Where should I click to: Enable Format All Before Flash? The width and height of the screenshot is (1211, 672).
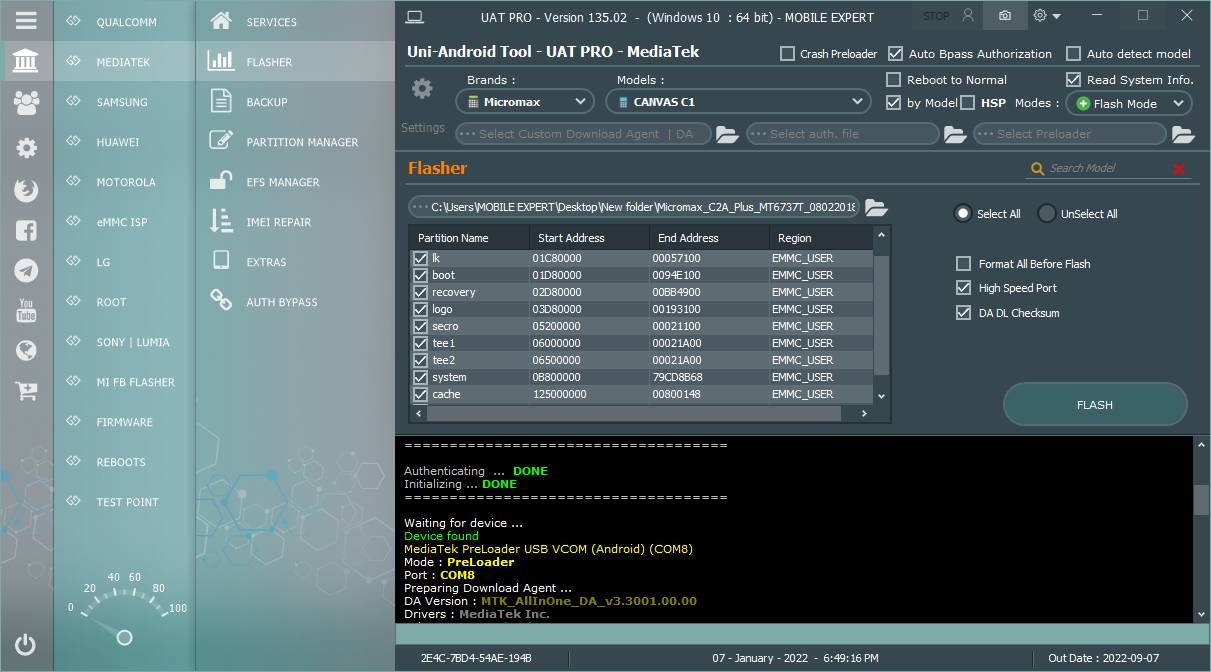[964, 264]
